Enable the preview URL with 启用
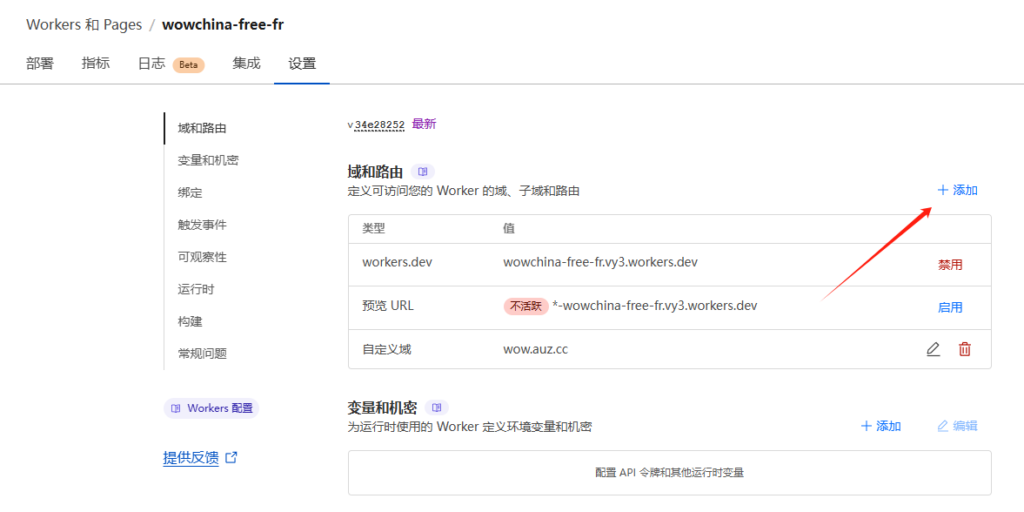 coord(950,307)
